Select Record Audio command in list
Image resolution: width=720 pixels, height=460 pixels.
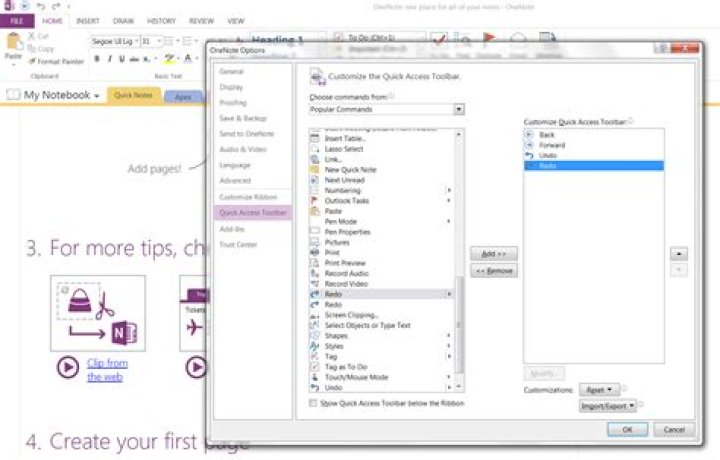tap(381, 273)
